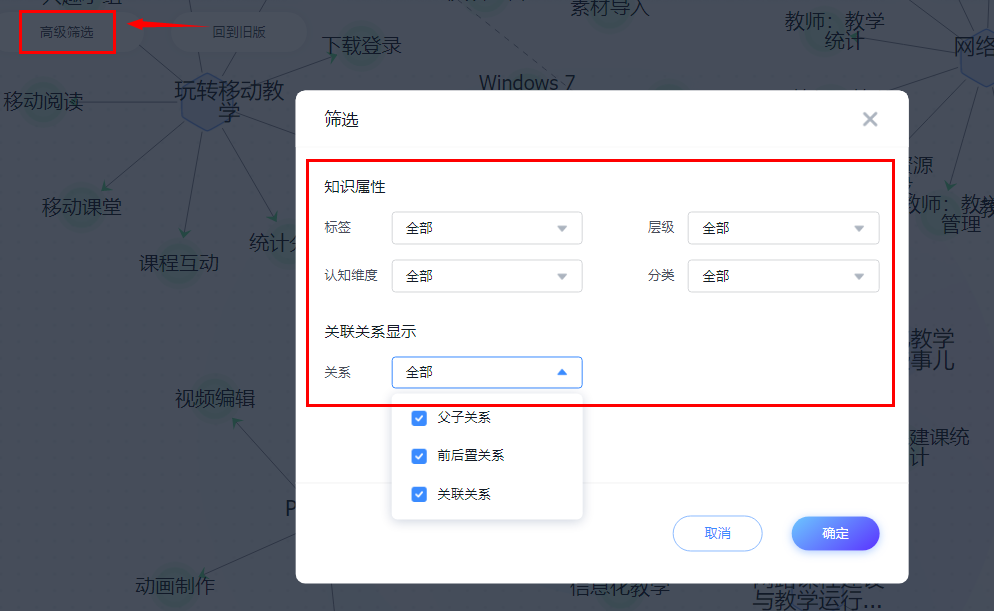994x611 pixels.
Task: Uncheck the 关联关系 checkbox
Action: (419, 494)
